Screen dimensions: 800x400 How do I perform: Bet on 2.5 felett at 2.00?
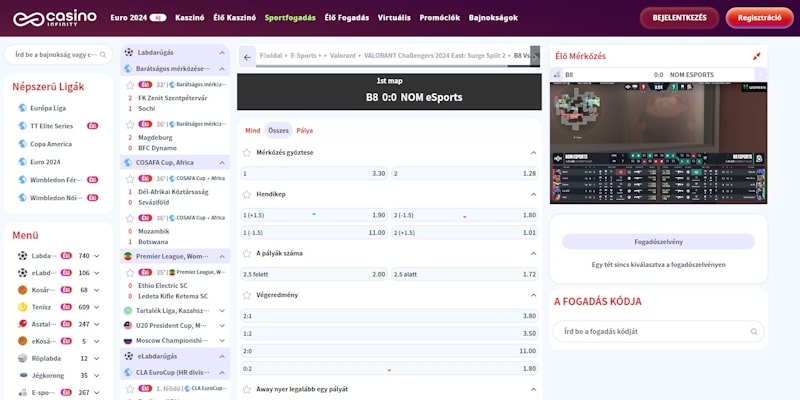[x=314, y=274]
